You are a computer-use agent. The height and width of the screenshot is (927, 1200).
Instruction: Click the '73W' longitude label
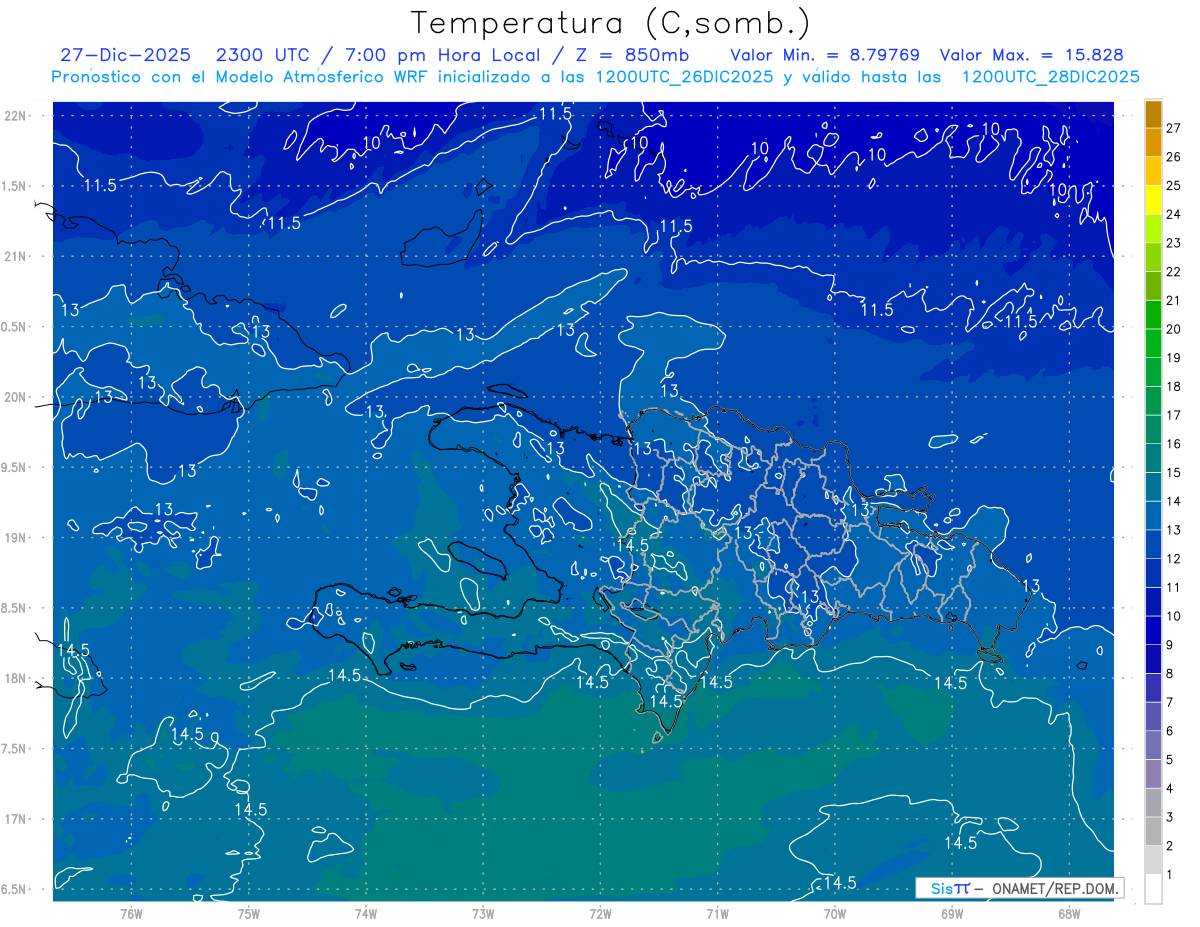click(x=483, y=913)
